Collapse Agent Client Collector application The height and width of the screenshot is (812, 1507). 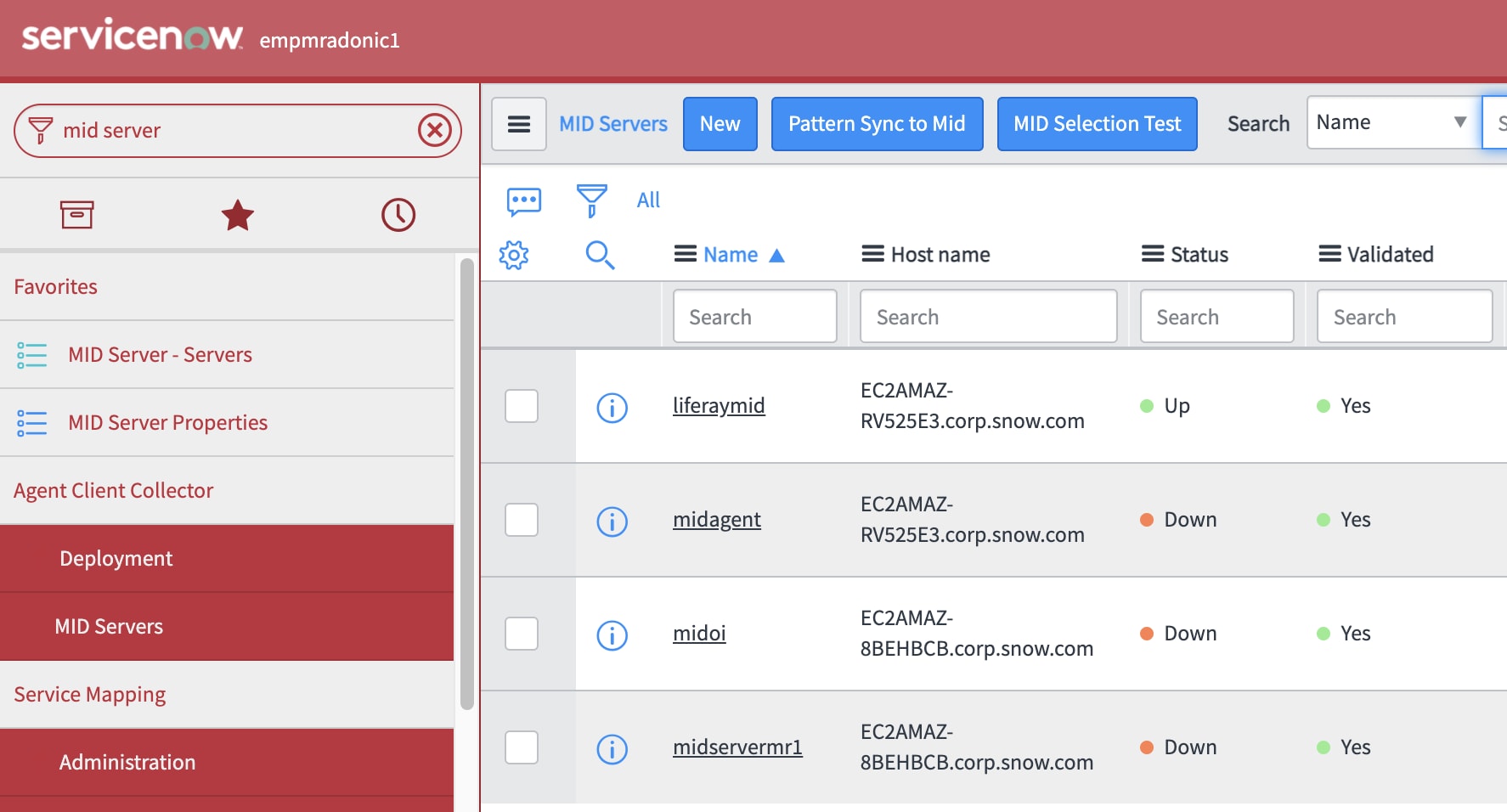(114, 491)
